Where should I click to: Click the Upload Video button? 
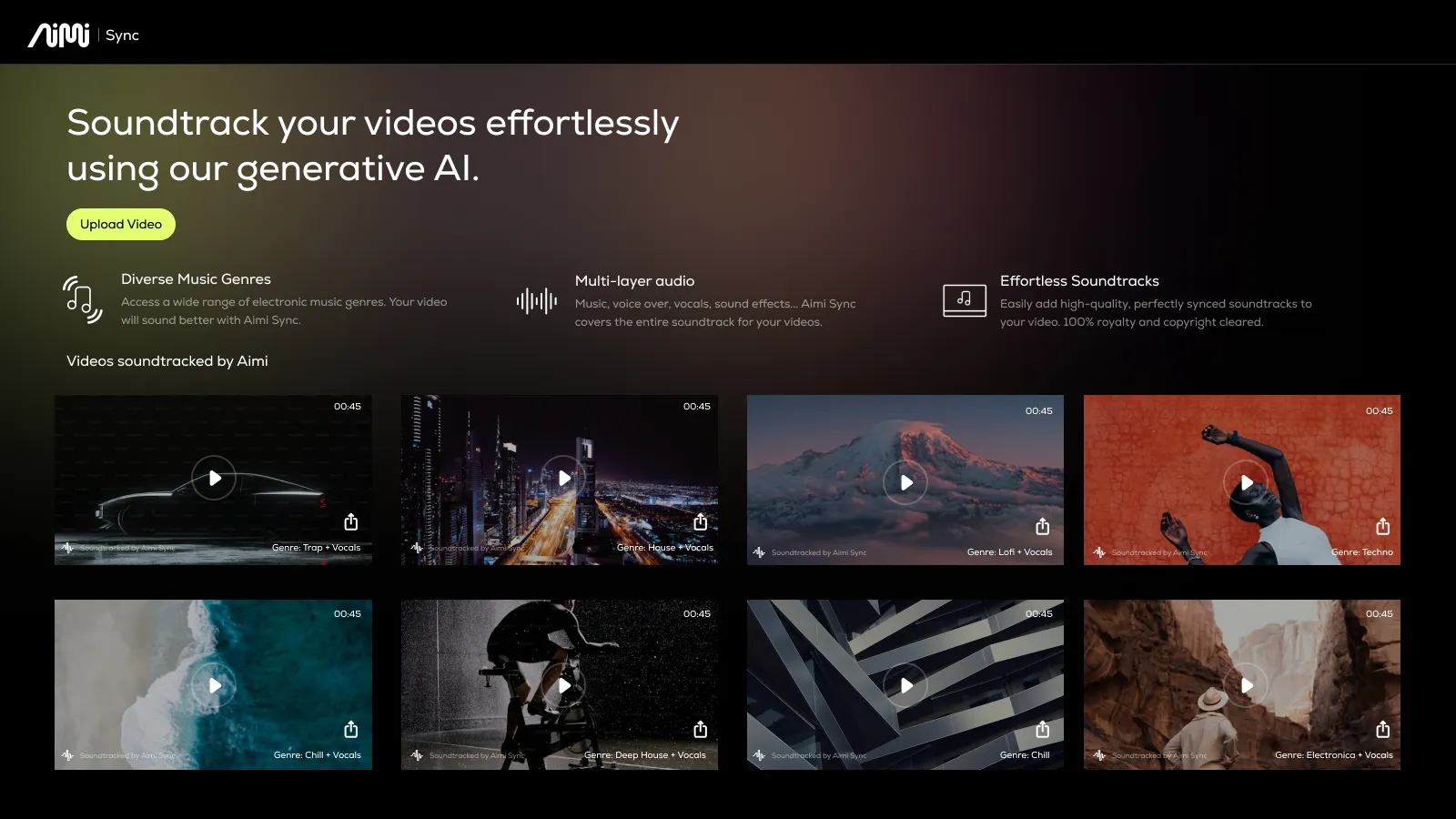(120, 224)
